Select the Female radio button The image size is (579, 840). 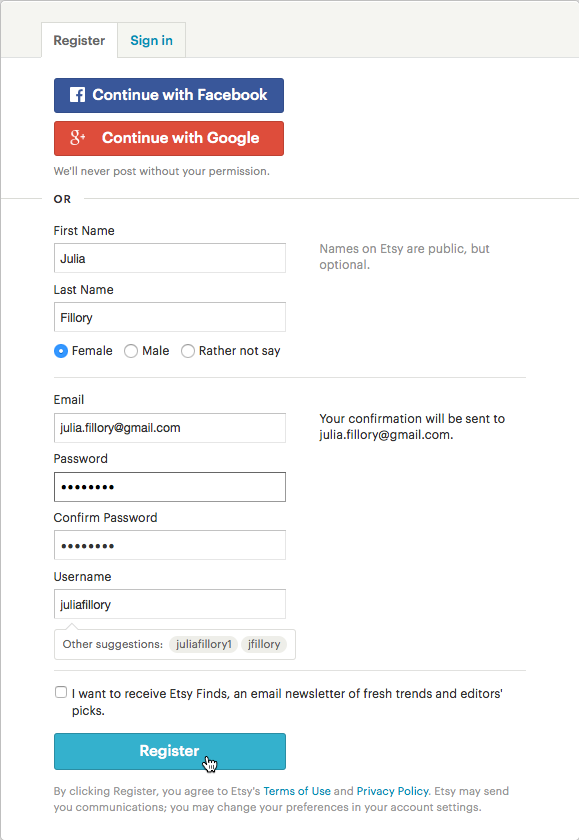pyautogui.click(x=61, y=351)
